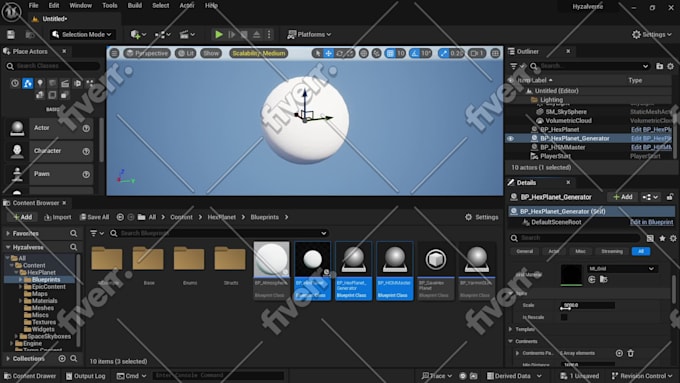Open the Build menu

click(x=135, y=5)
